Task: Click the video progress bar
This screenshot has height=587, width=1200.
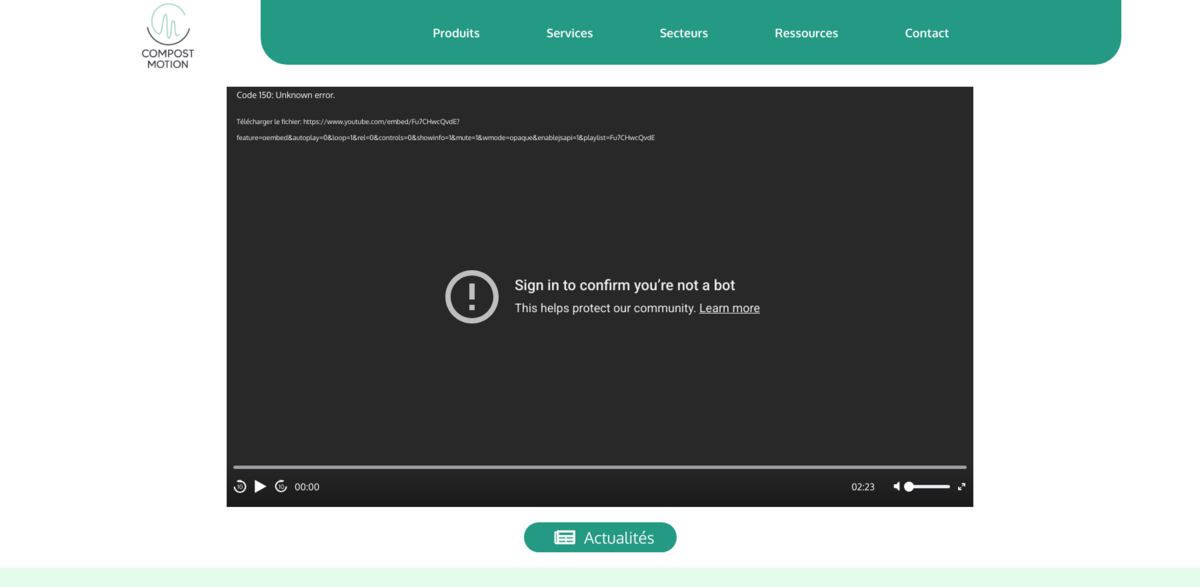Action: pos(600,467)
